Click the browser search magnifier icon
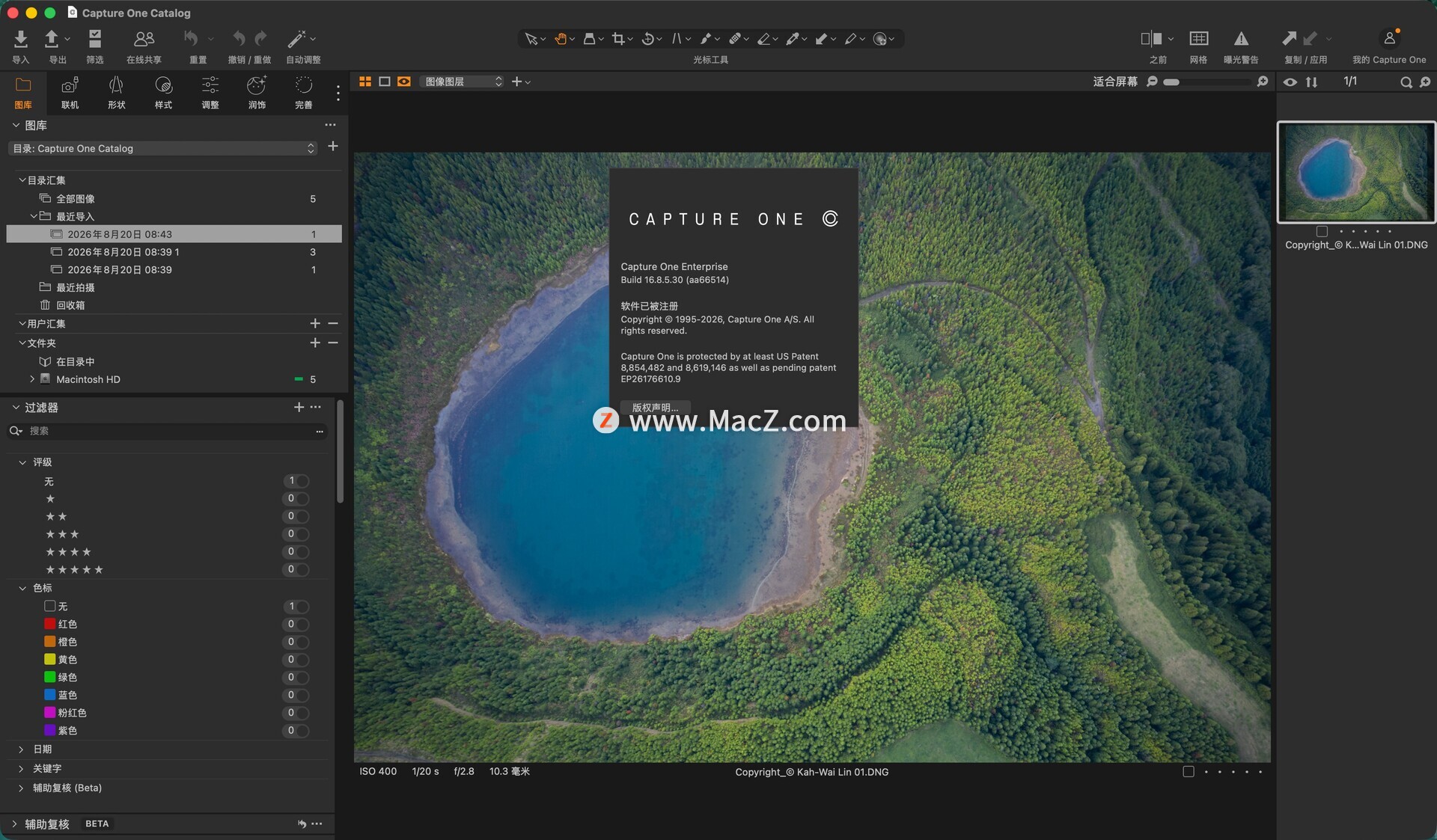The height and width of the screenshot is (840, 1437). click(x=1406, y=82)
